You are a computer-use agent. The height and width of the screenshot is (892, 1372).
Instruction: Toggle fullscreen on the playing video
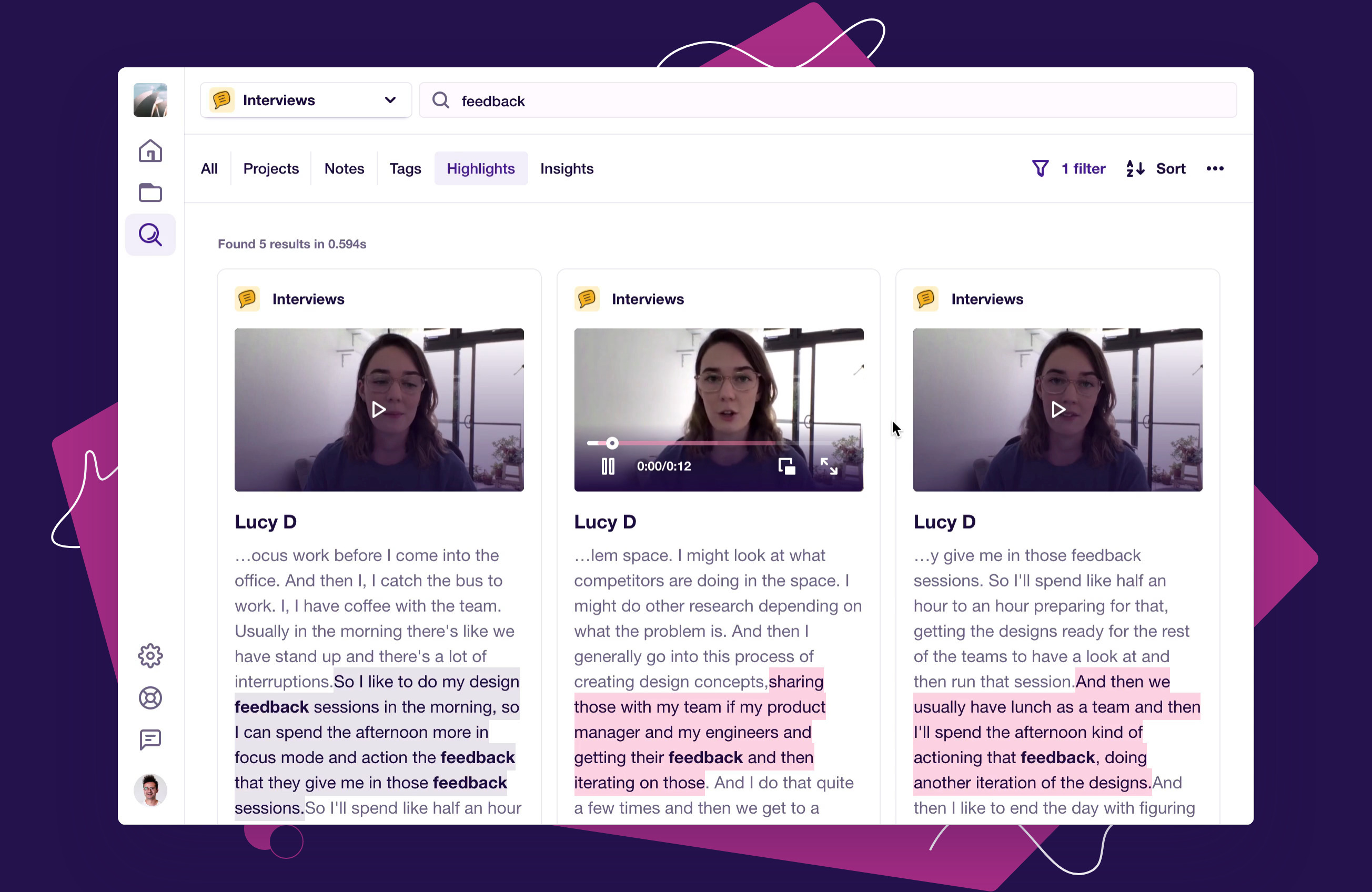coord(829,466)
